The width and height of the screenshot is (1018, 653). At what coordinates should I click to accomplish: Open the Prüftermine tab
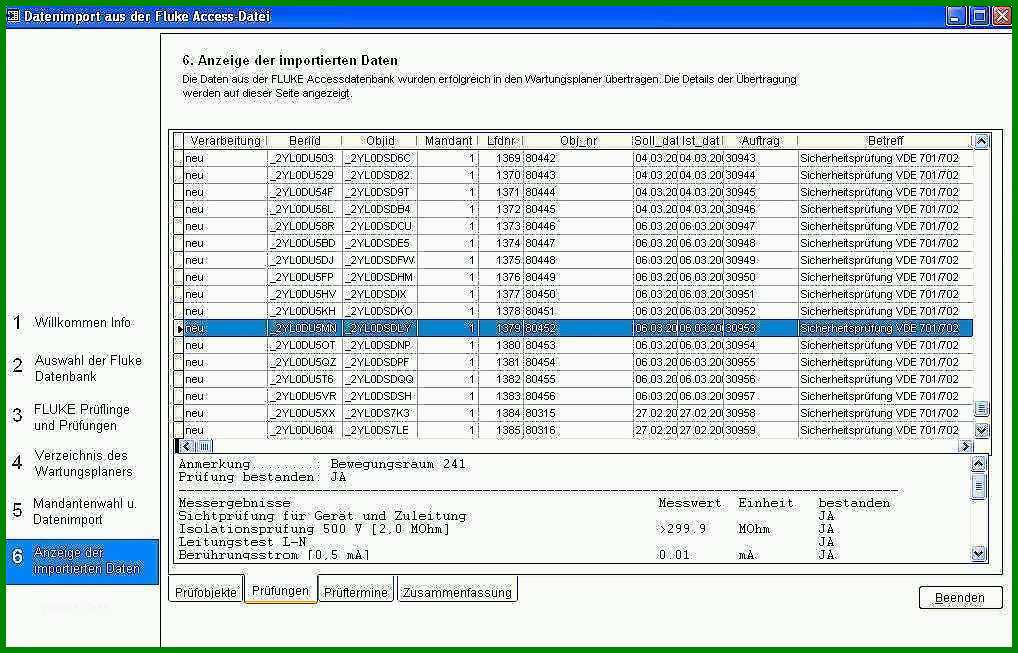point(356,591)
